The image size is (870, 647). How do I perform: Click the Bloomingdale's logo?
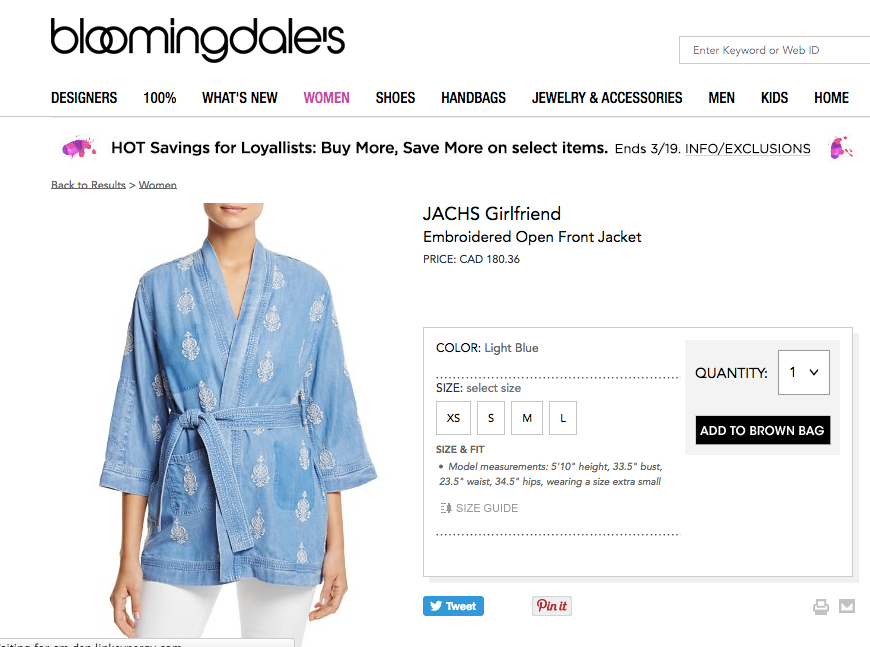[x=198, y=39]
